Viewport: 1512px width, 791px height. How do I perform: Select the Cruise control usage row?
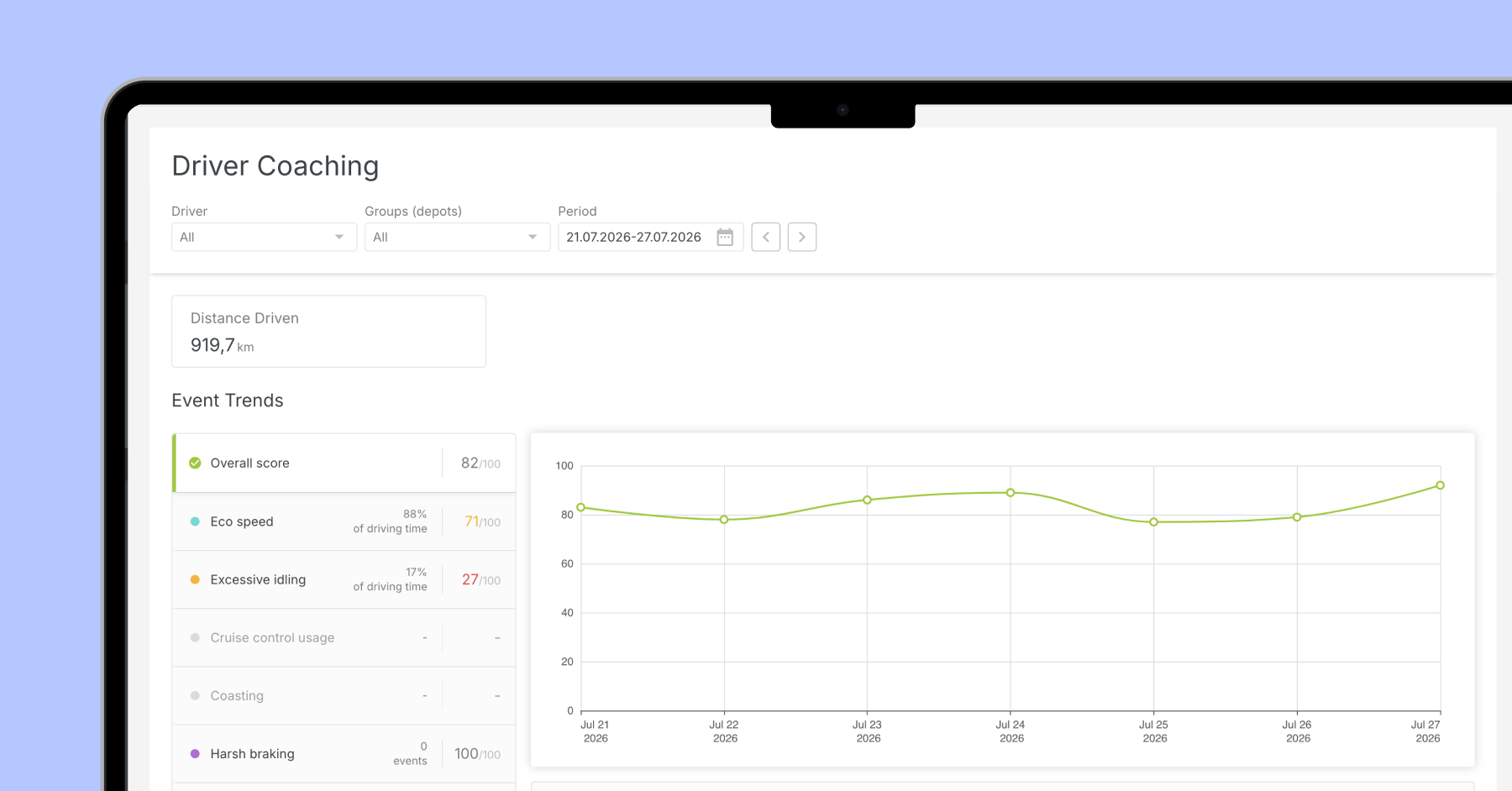(344, 637)
